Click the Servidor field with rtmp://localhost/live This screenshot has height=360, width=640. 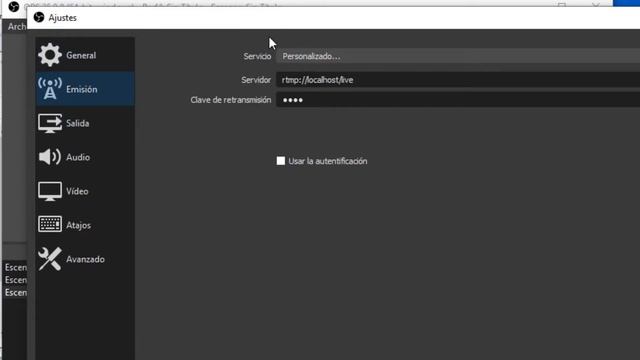pyautogui.click(x=458, y=80)
